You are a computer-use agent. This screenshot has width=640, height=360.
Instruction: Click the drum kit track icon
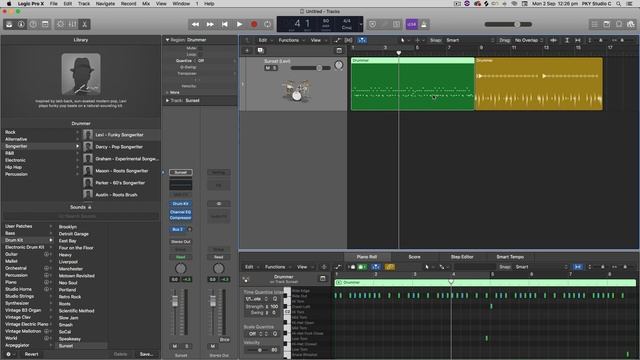[296, 90]
